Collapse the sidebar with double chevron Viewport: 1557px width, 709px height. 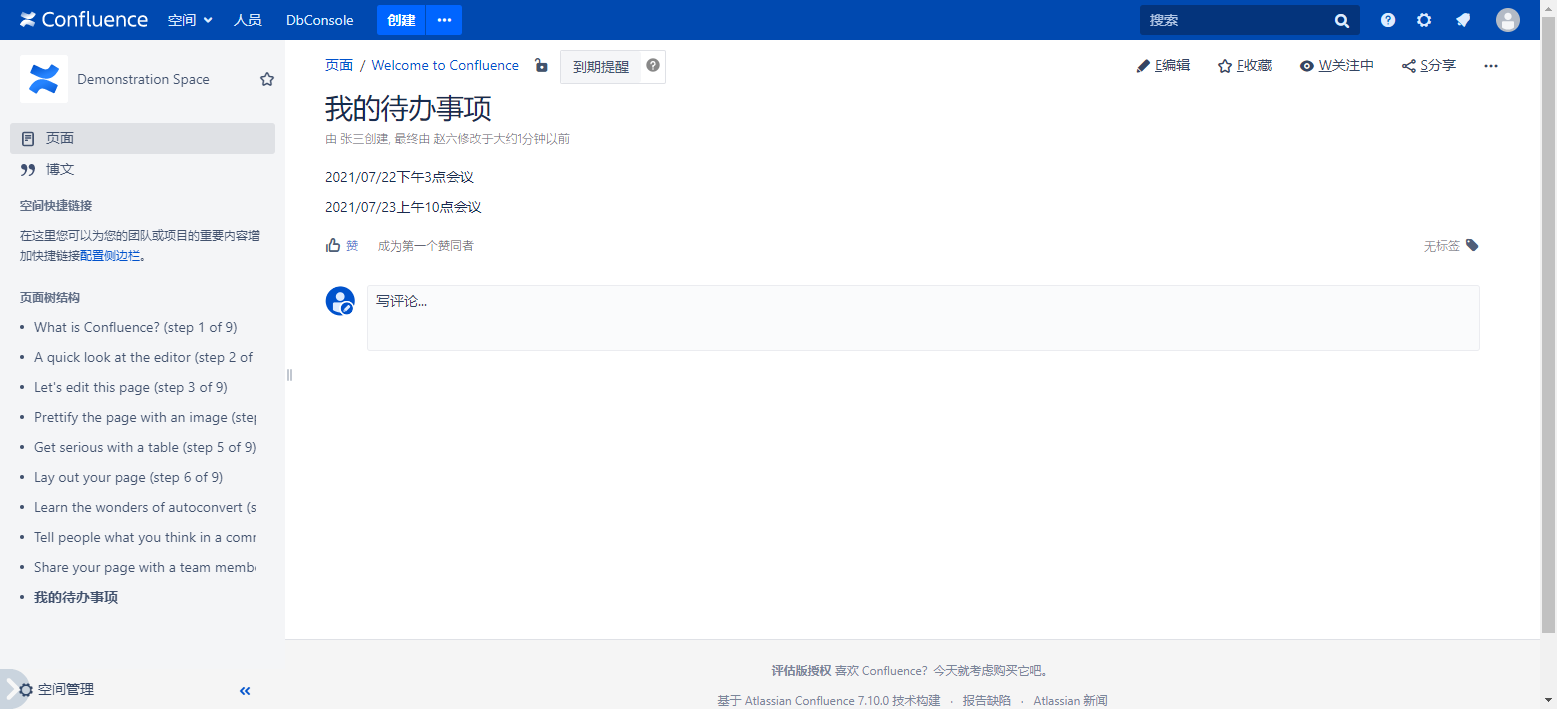pyautogui.click(x=245, y=690)
